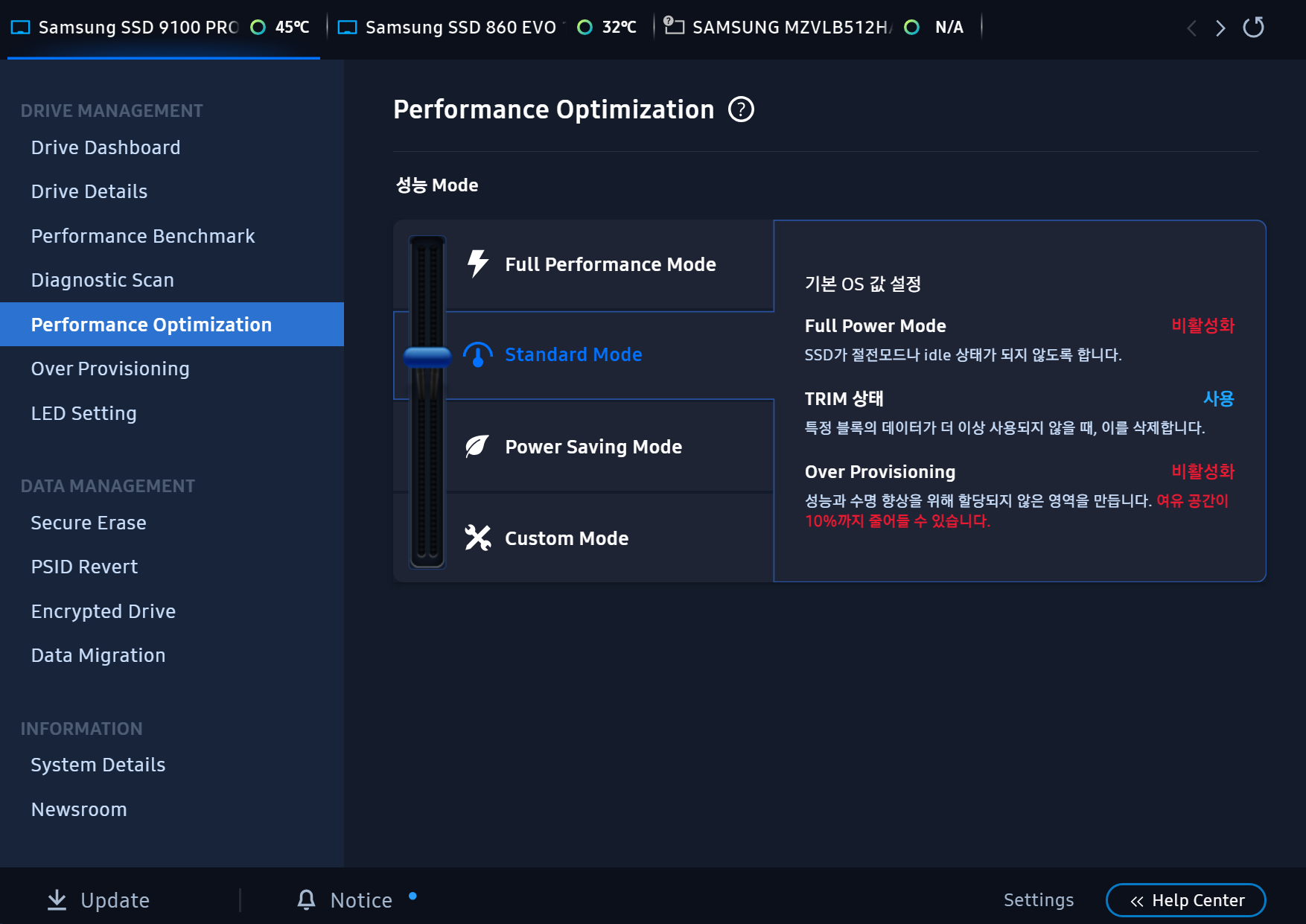1306x924 pixels.
Task: Open PSID Revert
Action: (x=172, y=567)
